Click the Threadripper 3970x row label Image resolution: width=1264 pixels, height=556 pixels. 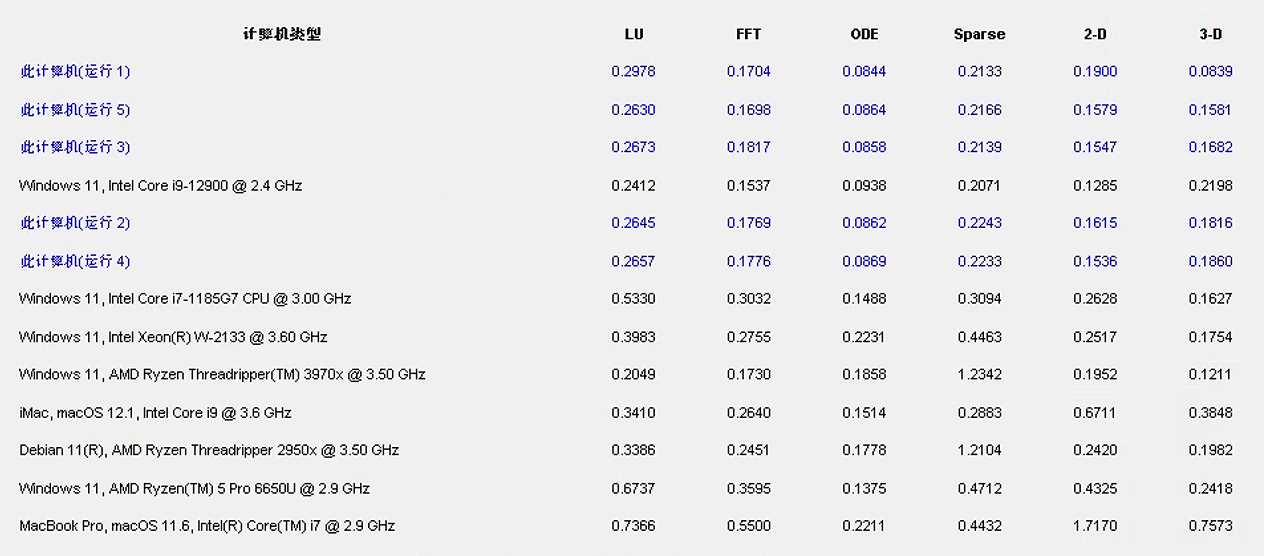[222, 375]
